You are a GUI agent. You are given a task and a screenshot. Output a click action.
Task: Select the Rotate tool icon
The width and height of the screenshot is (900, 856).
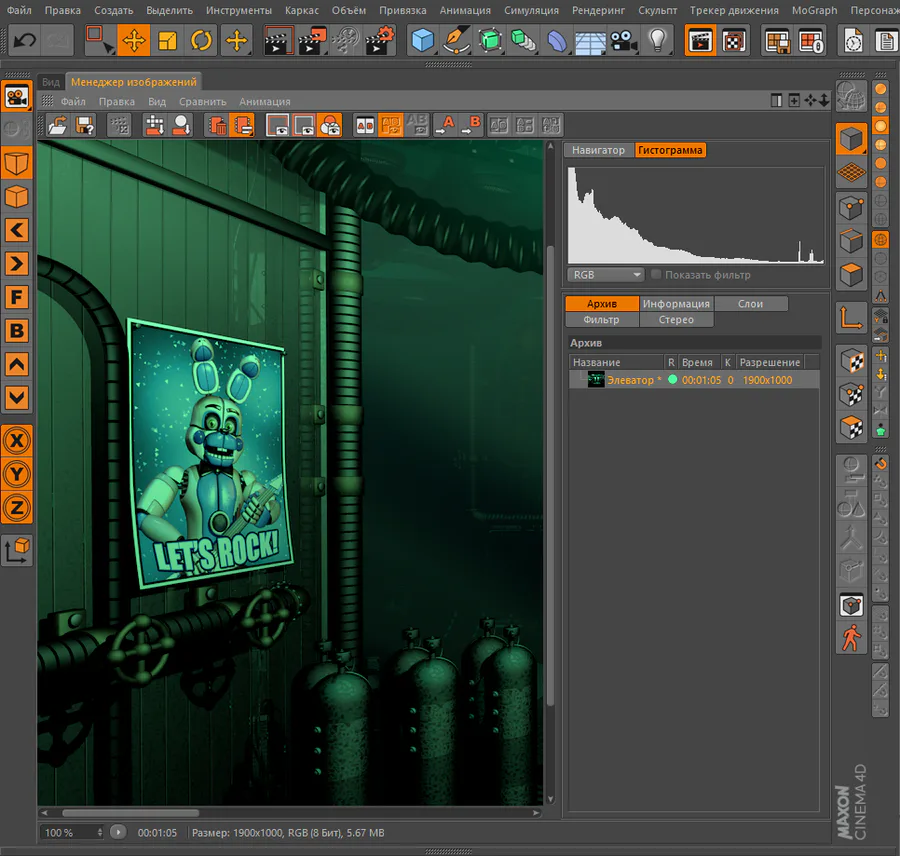201,41
